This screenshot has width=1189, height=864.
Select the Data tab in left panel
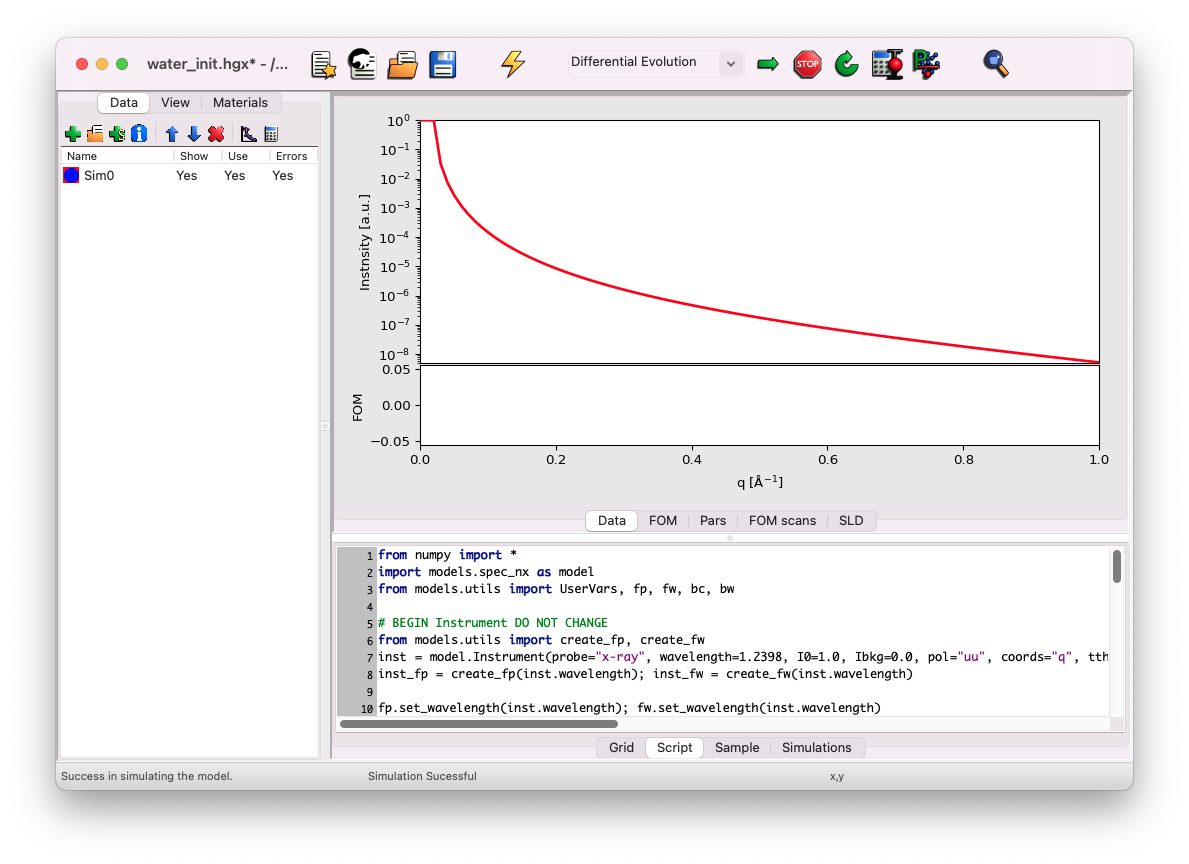click(124, 102)
